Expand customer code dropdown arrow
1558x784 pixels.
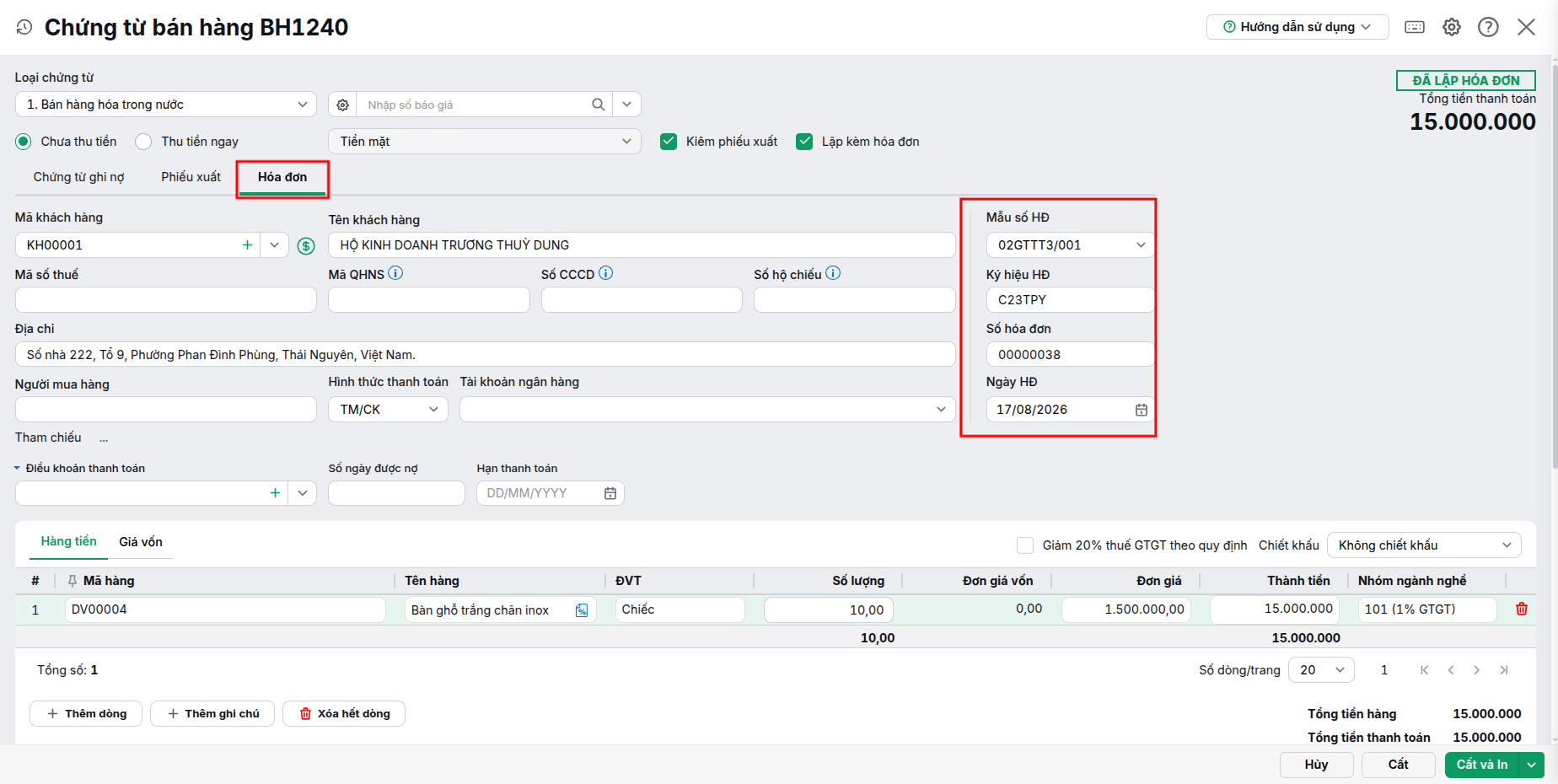pyautogui.click(x=274, y=245)
